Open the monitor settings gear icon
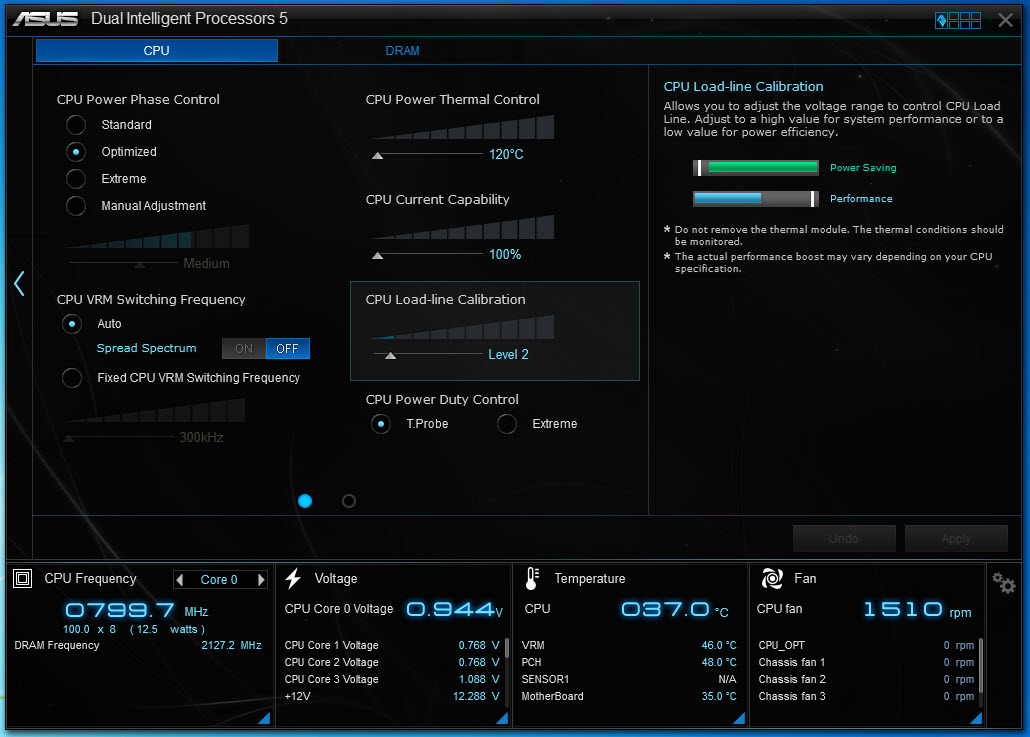The width and height of the screenshot is (1030, 737). click(x=1004, y=582)
